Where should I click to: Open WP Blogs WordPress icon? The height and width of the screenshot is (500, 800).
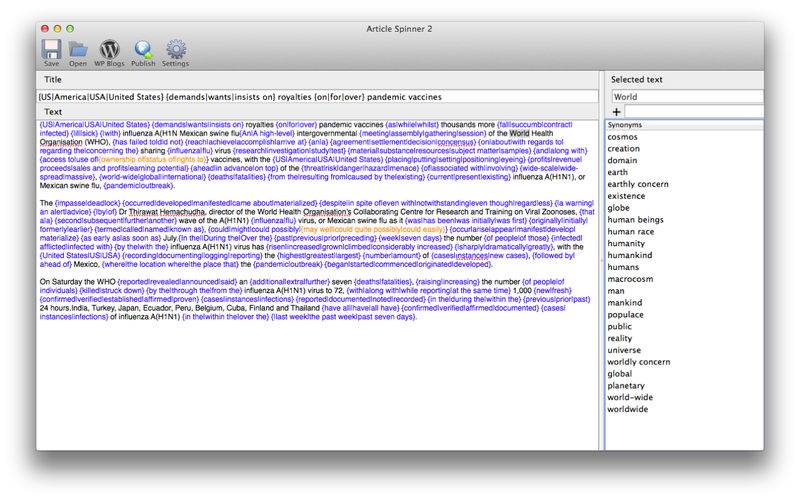coord(109,53)
